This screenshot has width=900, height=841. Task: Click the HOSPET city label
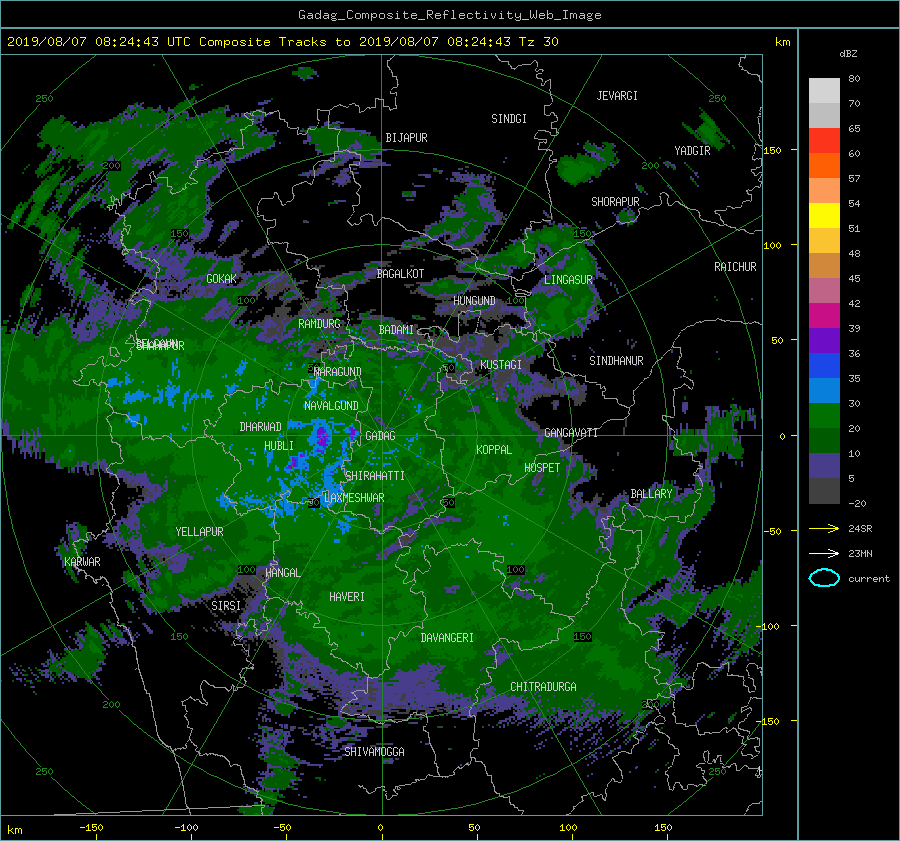[x=542, y=468]
